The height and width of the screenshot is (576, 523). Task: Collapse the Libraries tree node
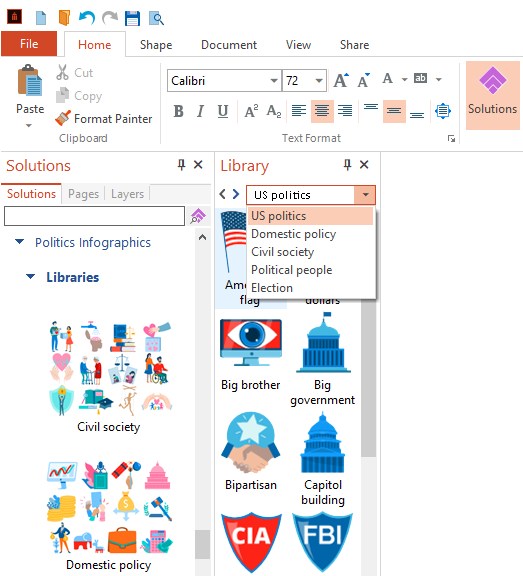[30, 276]
